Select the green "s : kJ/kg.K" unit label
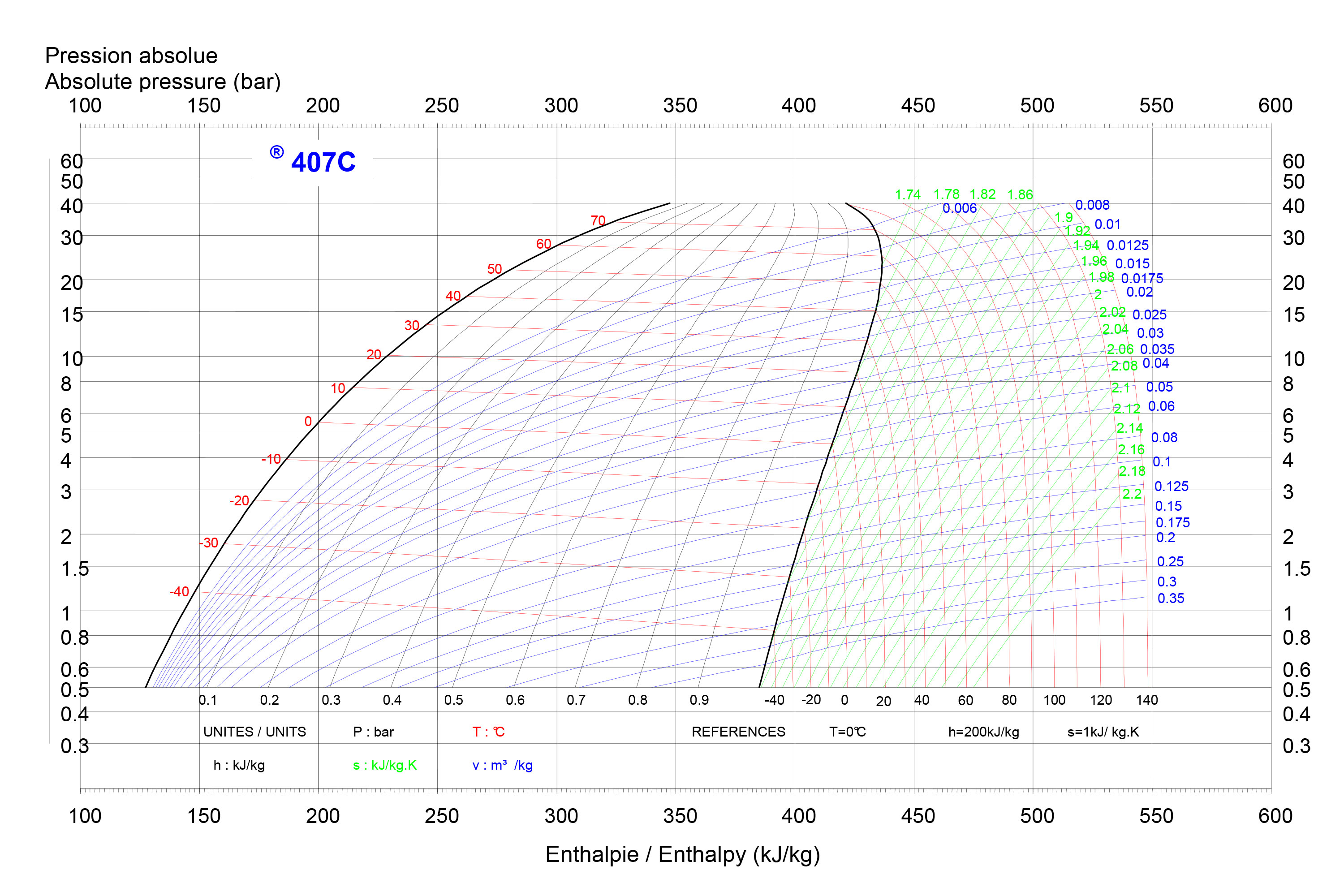The height and width of the screenshot is (896, 1344). pyautogui.click(x=384, y=765)
